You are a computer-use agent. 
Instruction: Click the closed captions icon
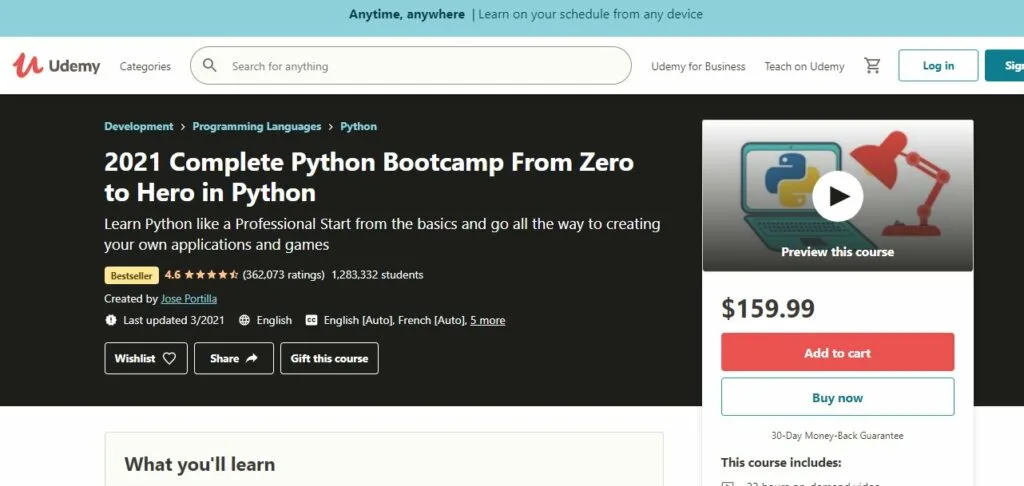[312, 320]
